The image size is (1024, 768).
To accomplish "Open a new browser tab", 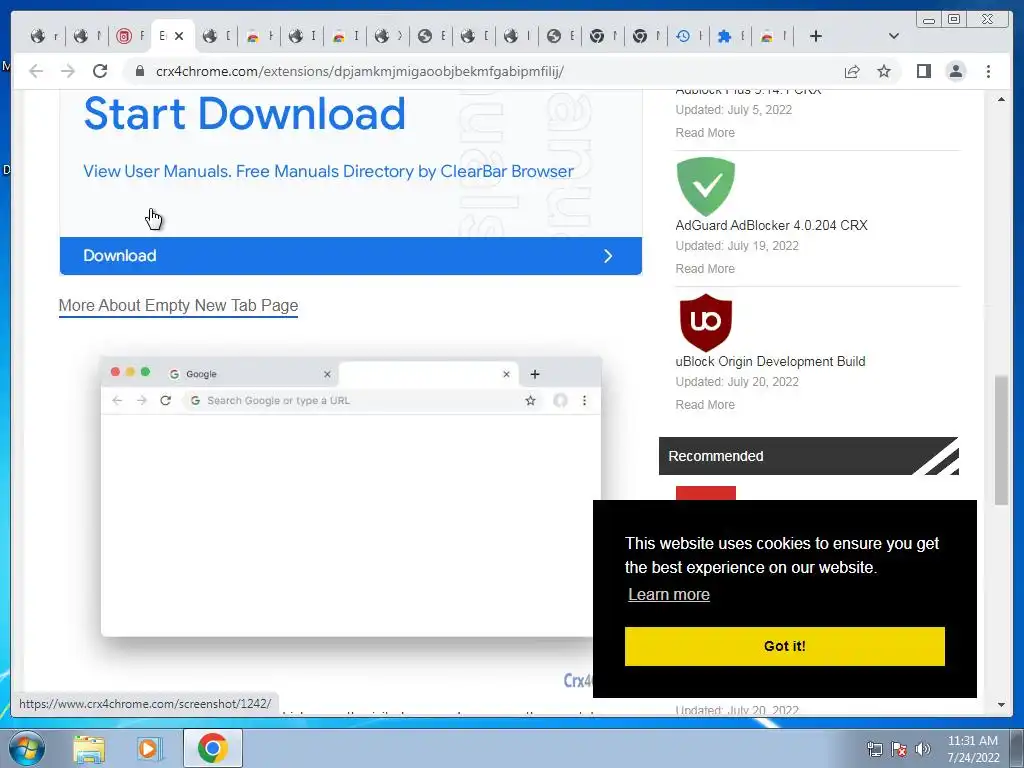I will tap(816, 36).
